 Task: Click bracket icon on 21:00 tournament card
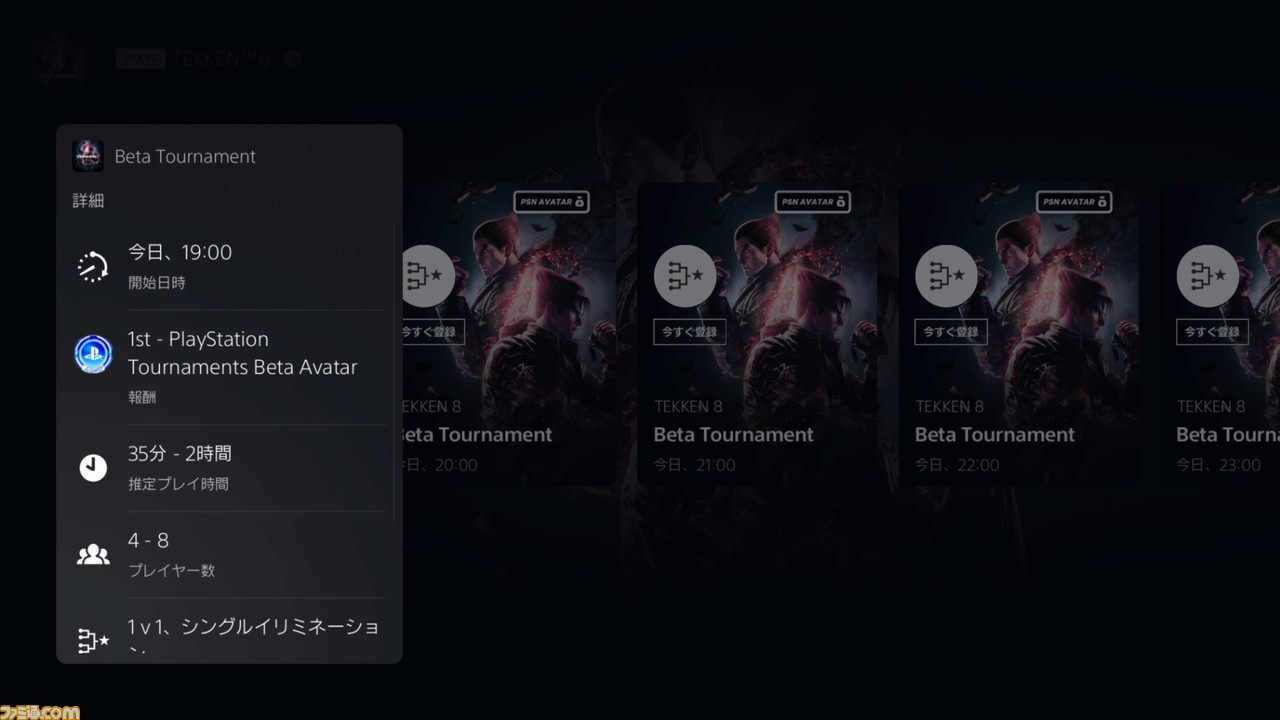pyautogui.click(x=685, y=276)
